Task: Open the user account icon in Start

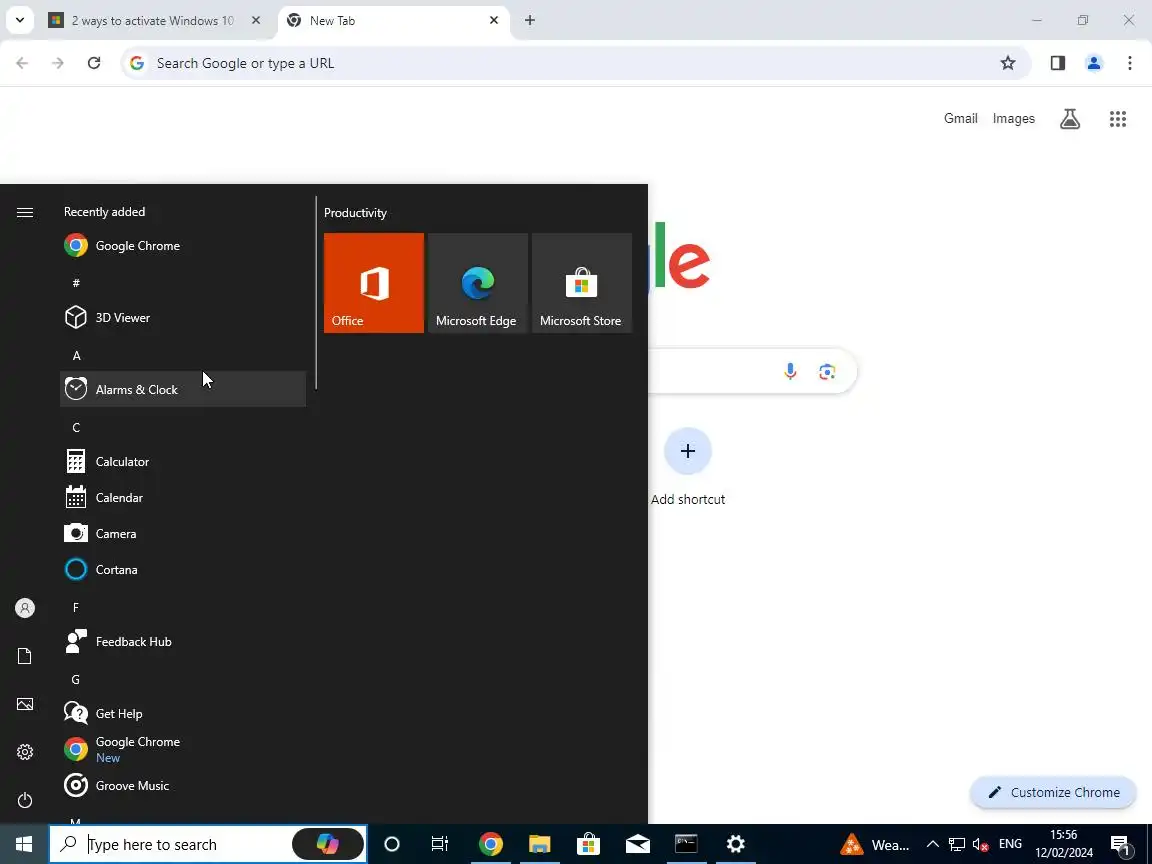Action: [25, 608]
